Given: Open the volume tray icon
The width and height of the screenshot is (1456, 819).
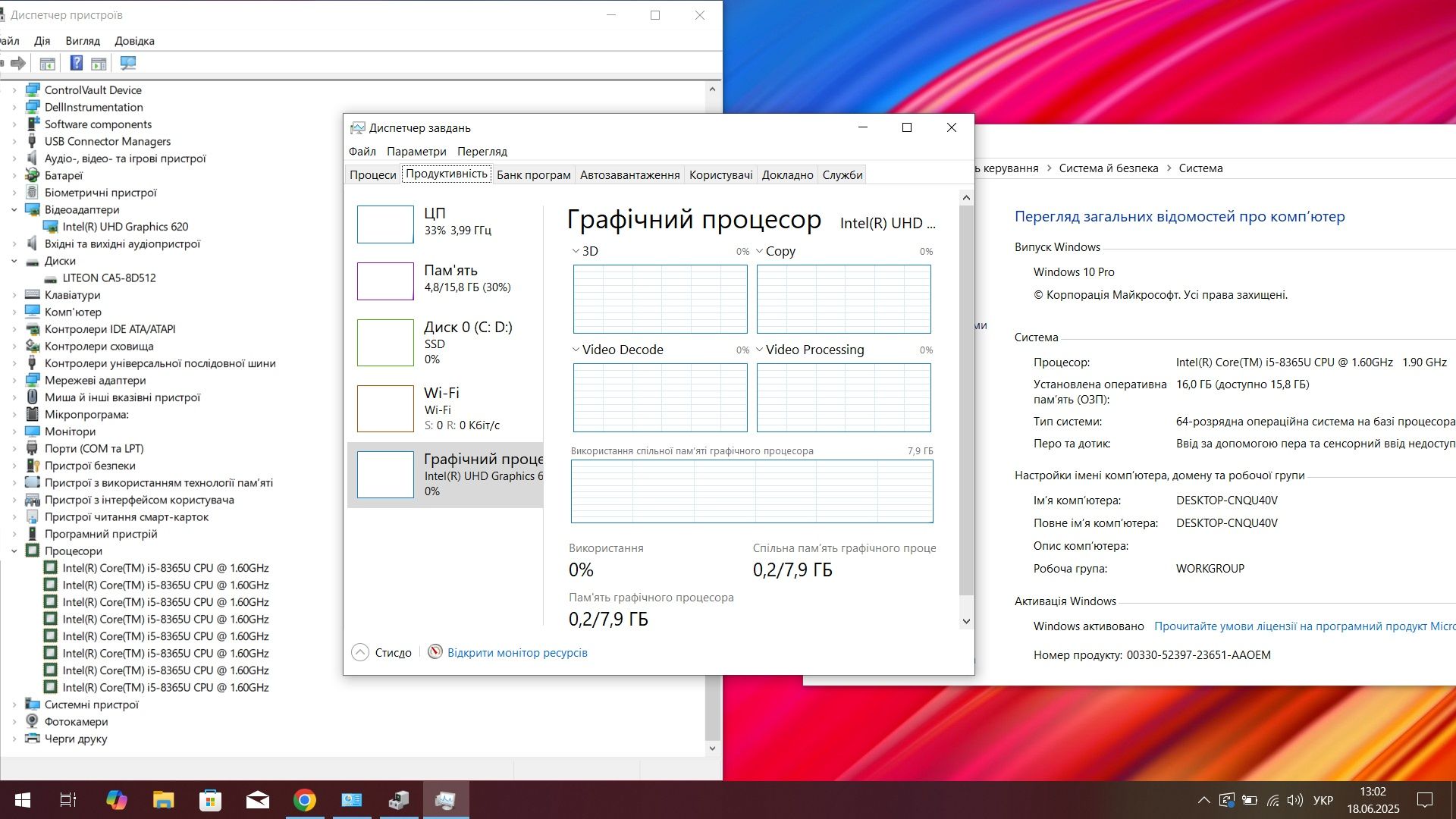Looking at the screenshot, I should click(1295, 800).
